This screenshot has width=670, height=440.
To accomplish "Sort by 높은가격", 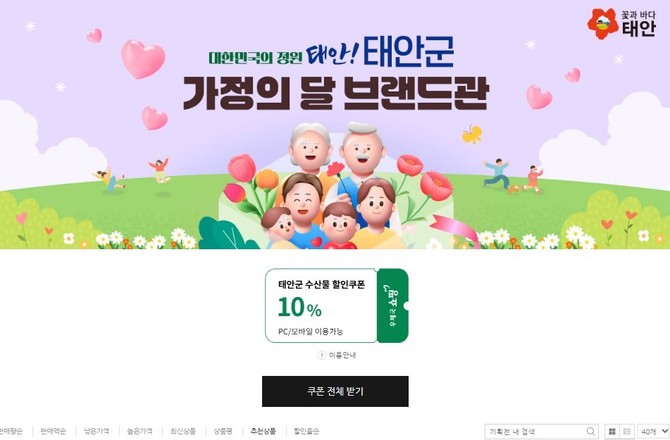I will (x=139, y=431).
